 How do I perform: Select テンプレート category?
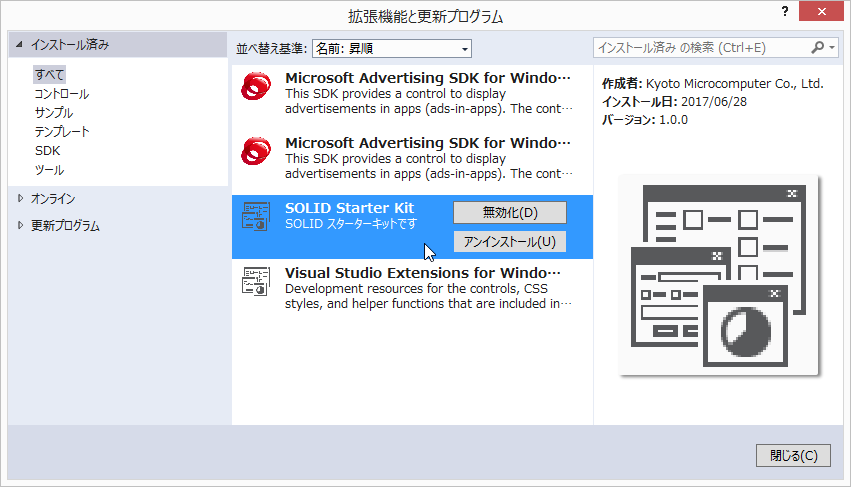pyautogui.click(x=62, y=132)
